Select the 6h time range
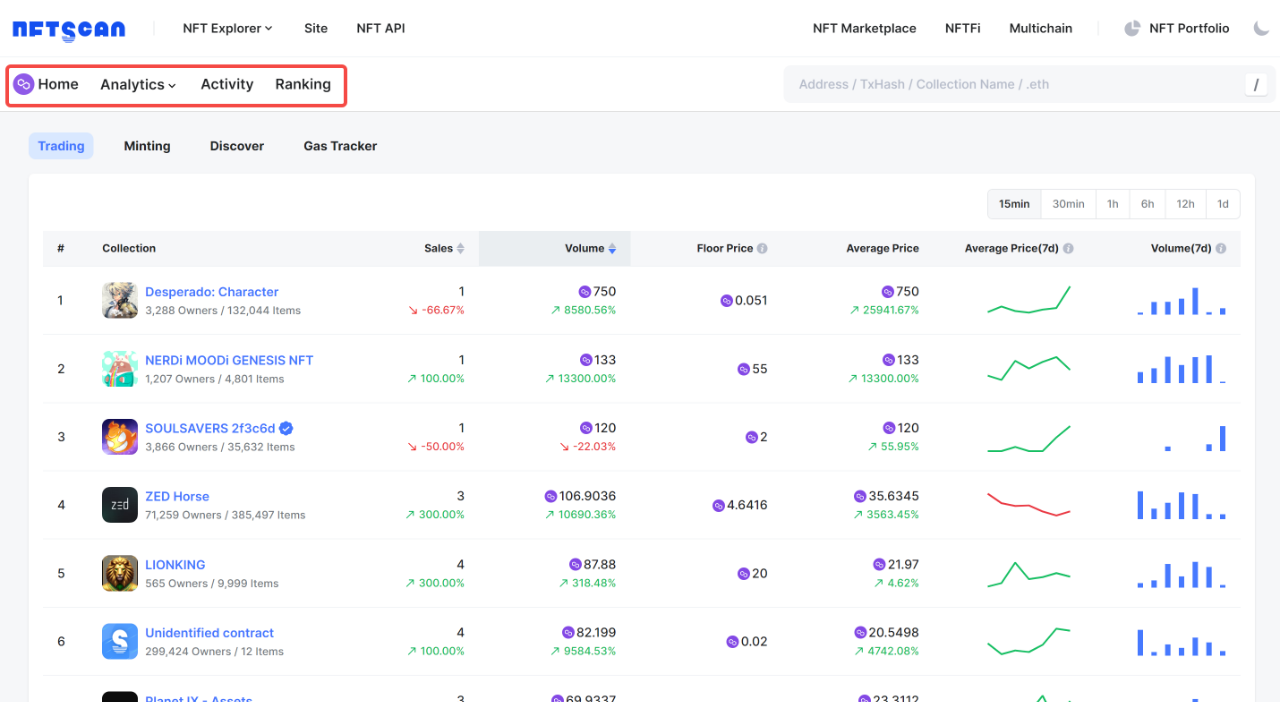Screen dimensions: 1280x702 pos(1147,204)
